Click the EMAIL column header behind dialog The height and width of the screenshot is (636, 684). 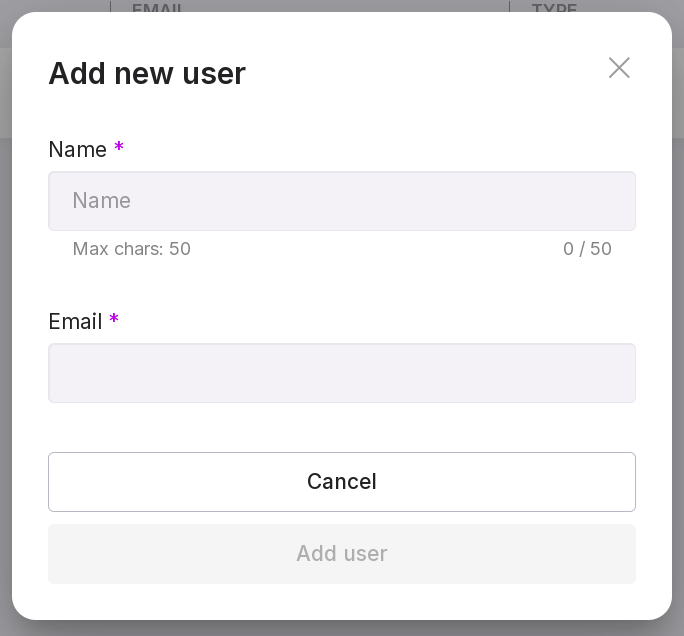[x=160, y=7]
